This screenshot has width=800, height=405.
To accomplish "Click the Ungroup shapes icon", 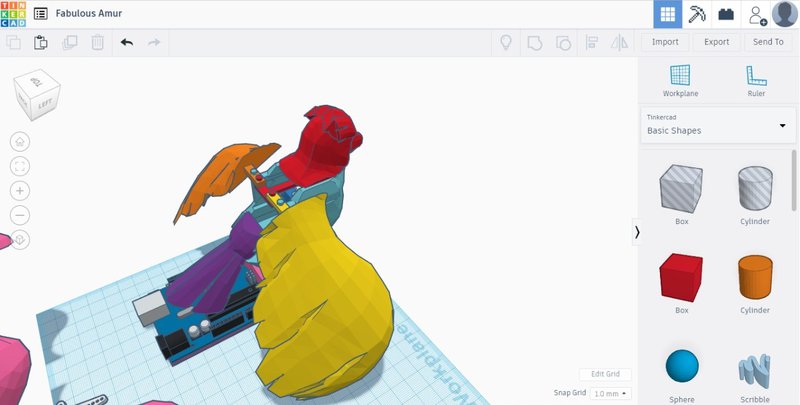I will tap(563, 43).
